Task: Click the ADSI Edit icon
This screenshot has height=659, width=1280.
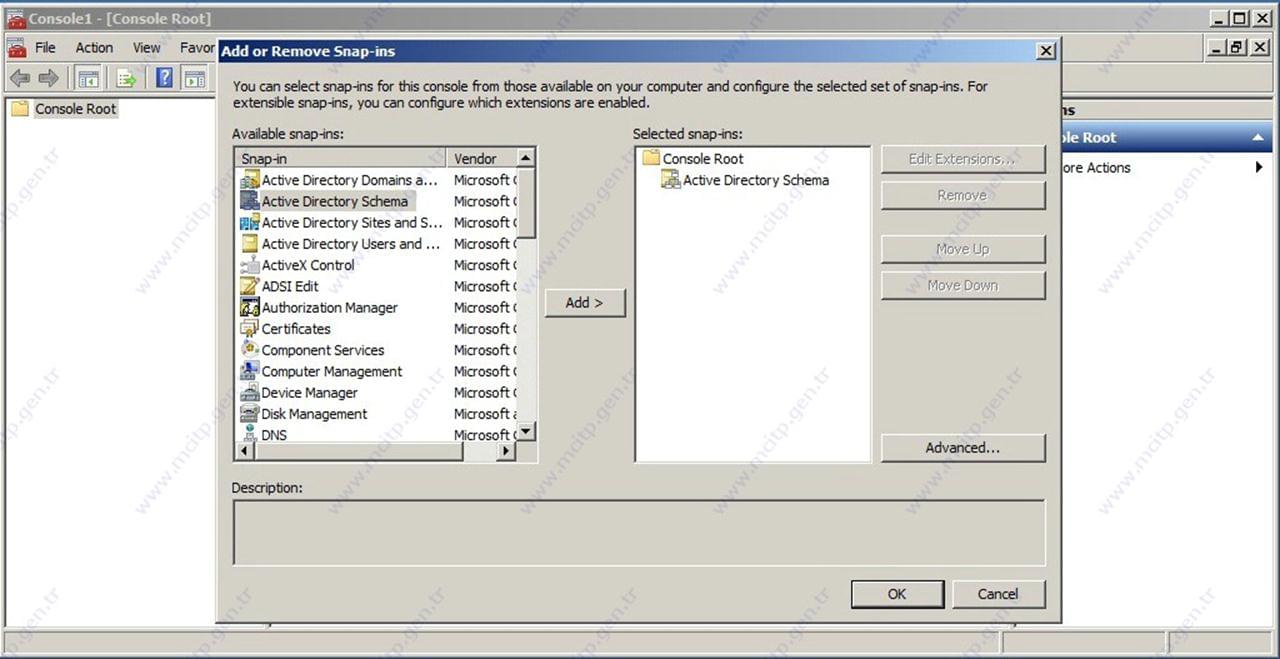Action: pyautogui.click(x=250, y=286)
